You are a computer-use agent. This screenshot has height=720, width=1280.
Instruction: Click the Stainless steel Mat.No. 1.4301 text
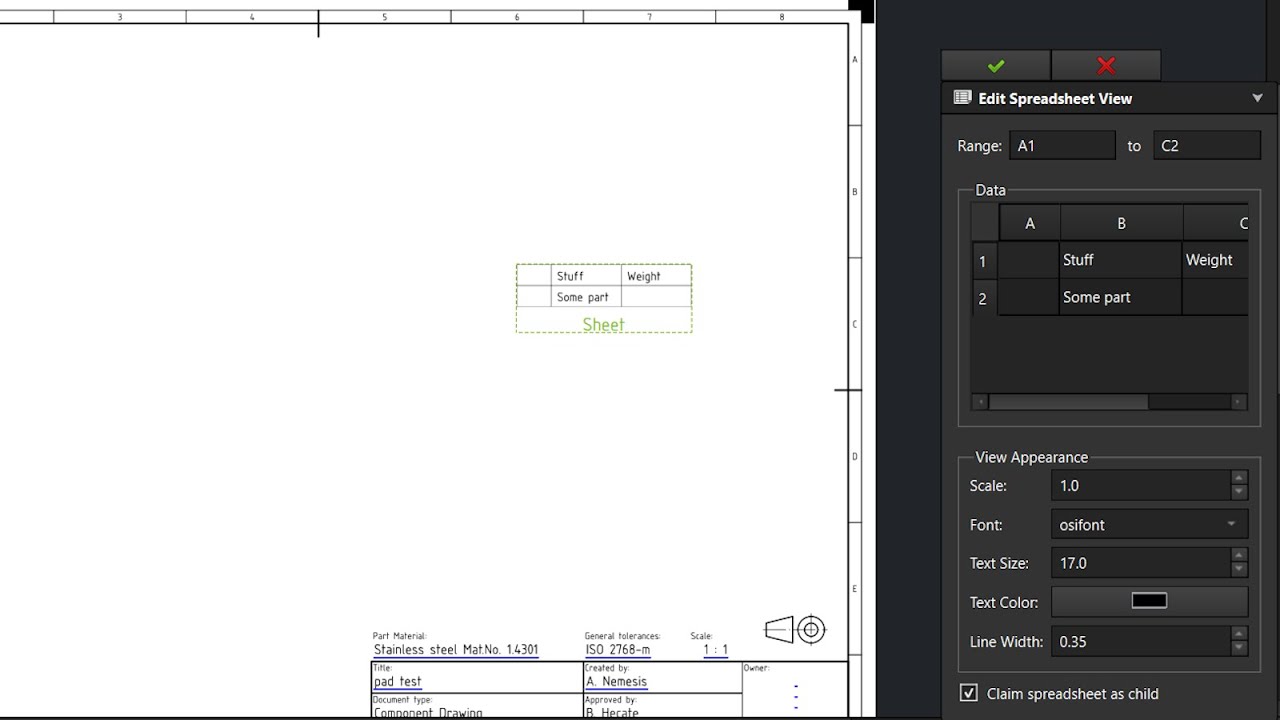click(x=456, y=649)
